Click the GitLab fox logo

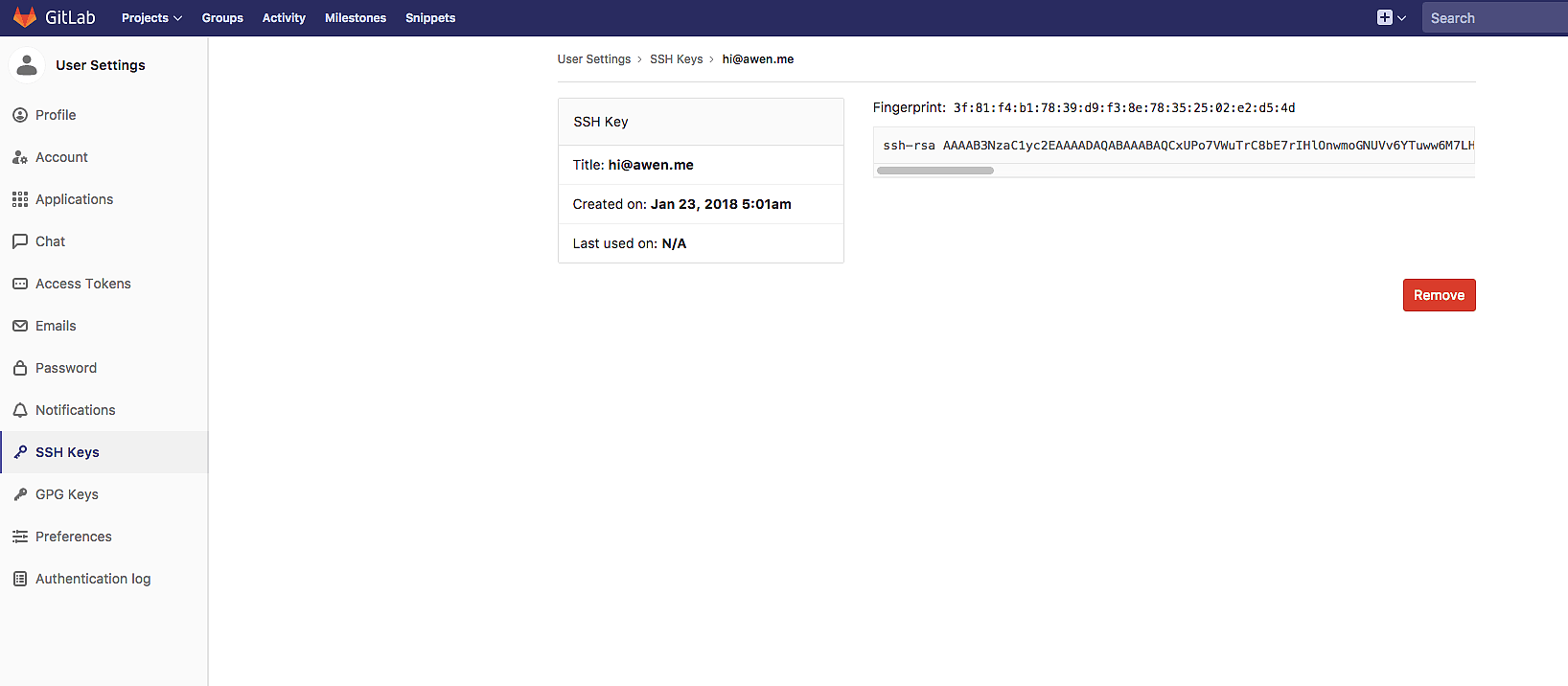pyautogui.click(x=25, y=17)
